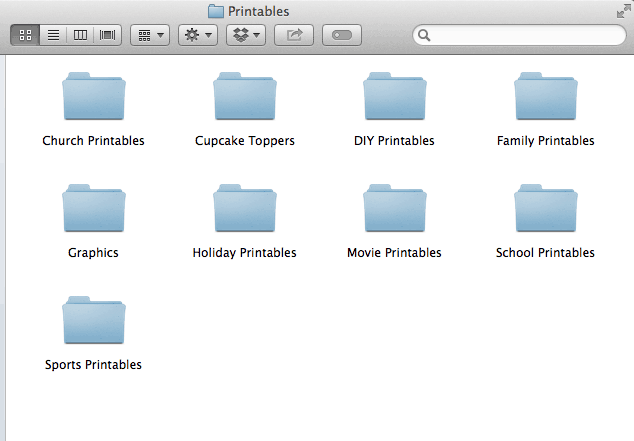634x441 pixels.
Task: Click the Share toolbar button
Action: coord(294,35)
